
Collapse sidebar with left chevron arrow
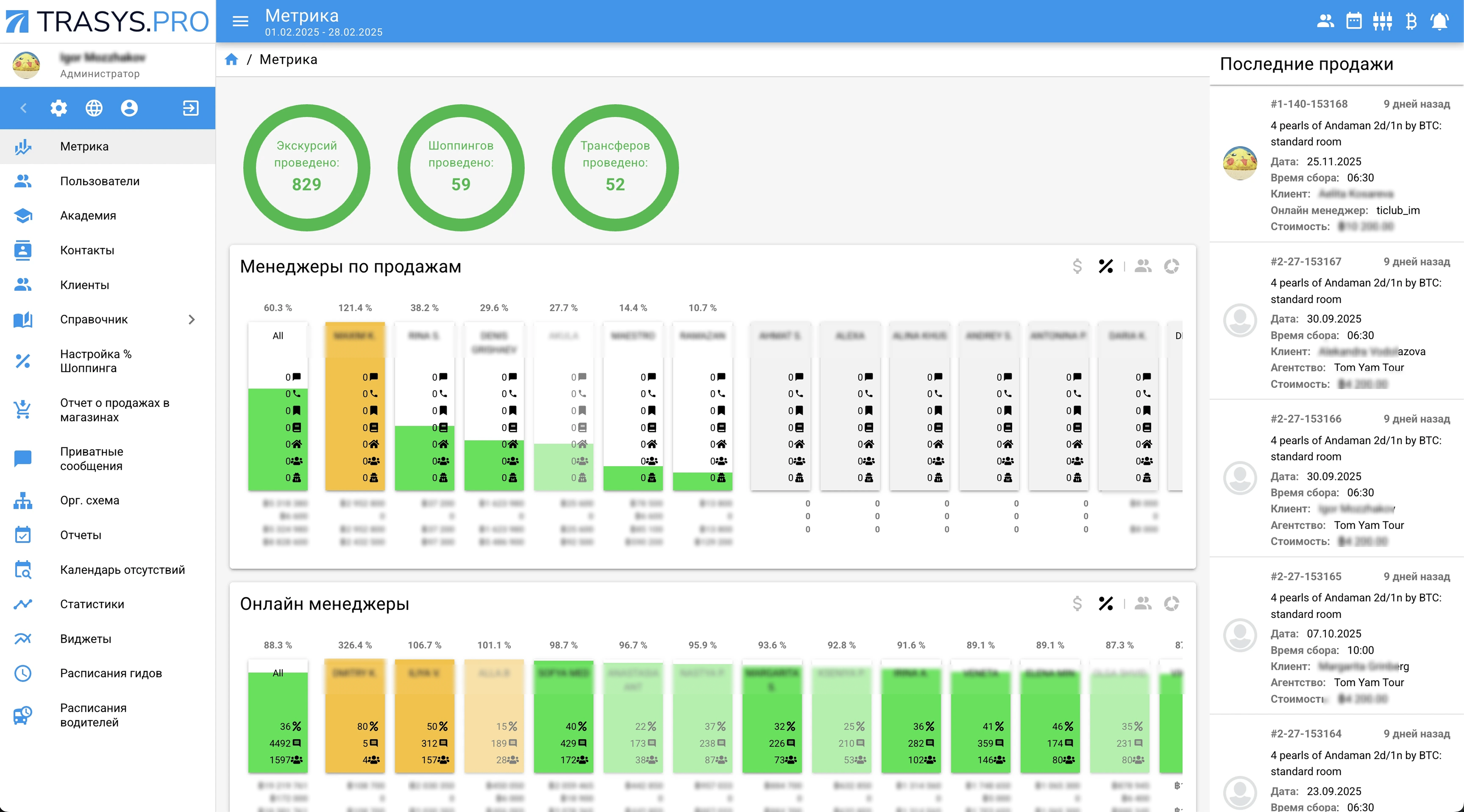point(23,108)
